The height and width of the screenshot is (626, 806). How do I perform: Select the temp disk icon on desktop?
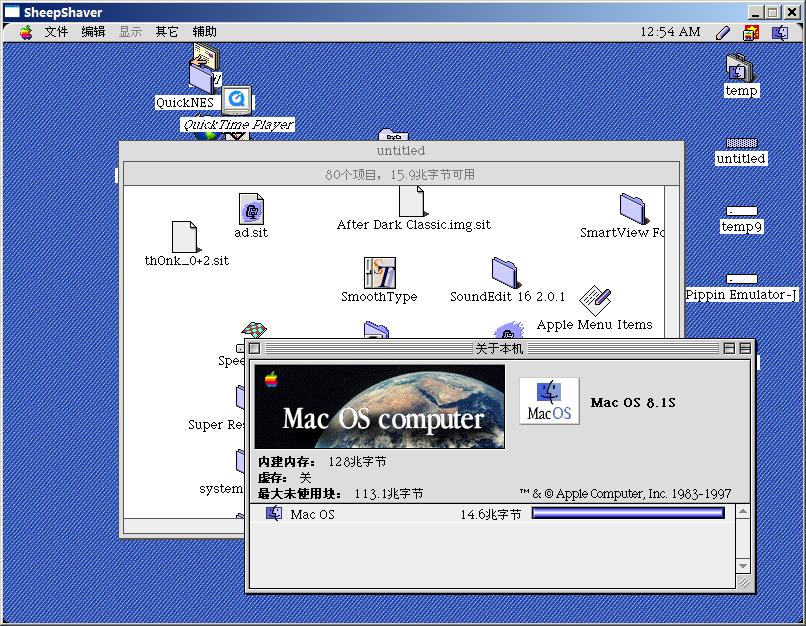click(x=740, y=67)
